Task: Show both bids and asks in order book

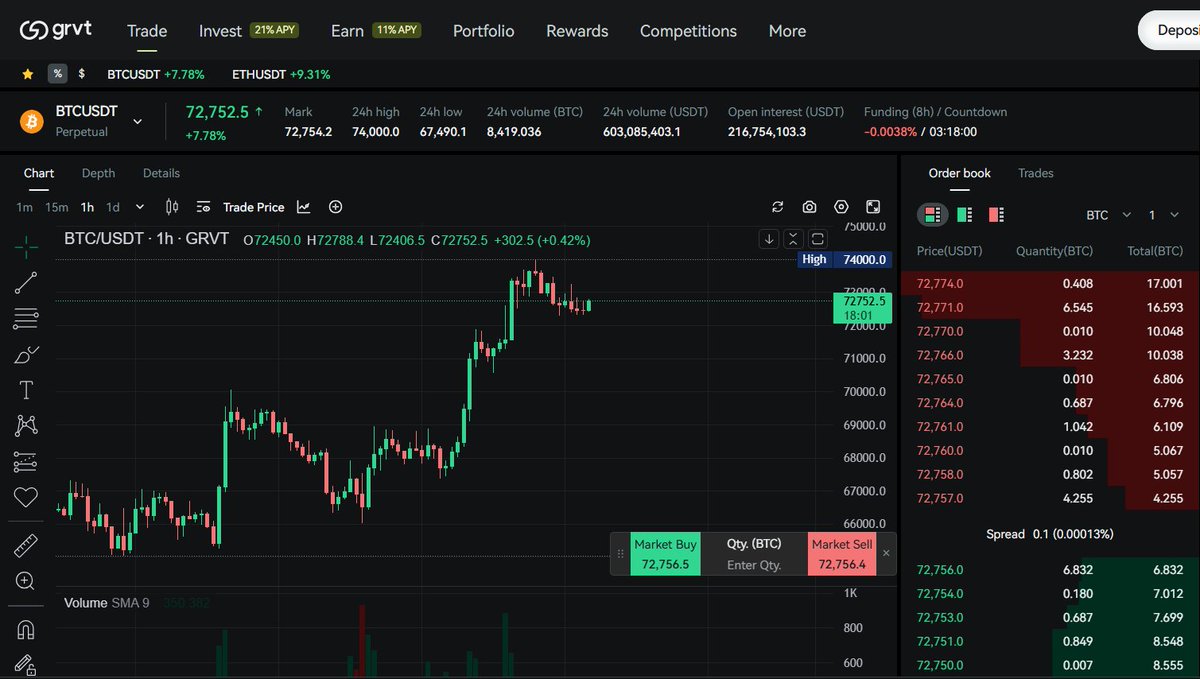Action: click(933, 214)
